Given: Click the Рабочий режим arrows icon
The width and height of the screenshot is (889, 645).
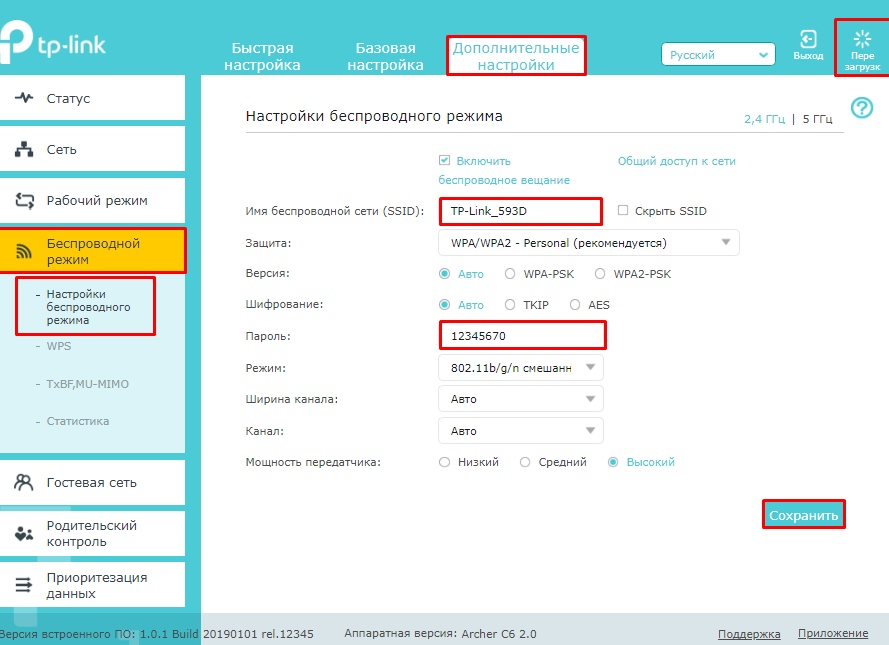Looking at the screenshot, I should click(x=24, y=200).
